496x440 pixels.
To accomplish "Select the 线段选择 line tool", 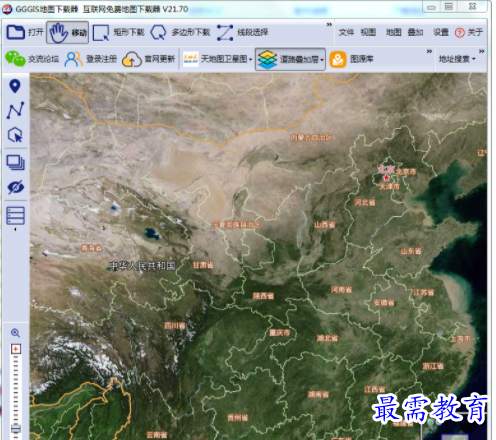I will 242,32.
